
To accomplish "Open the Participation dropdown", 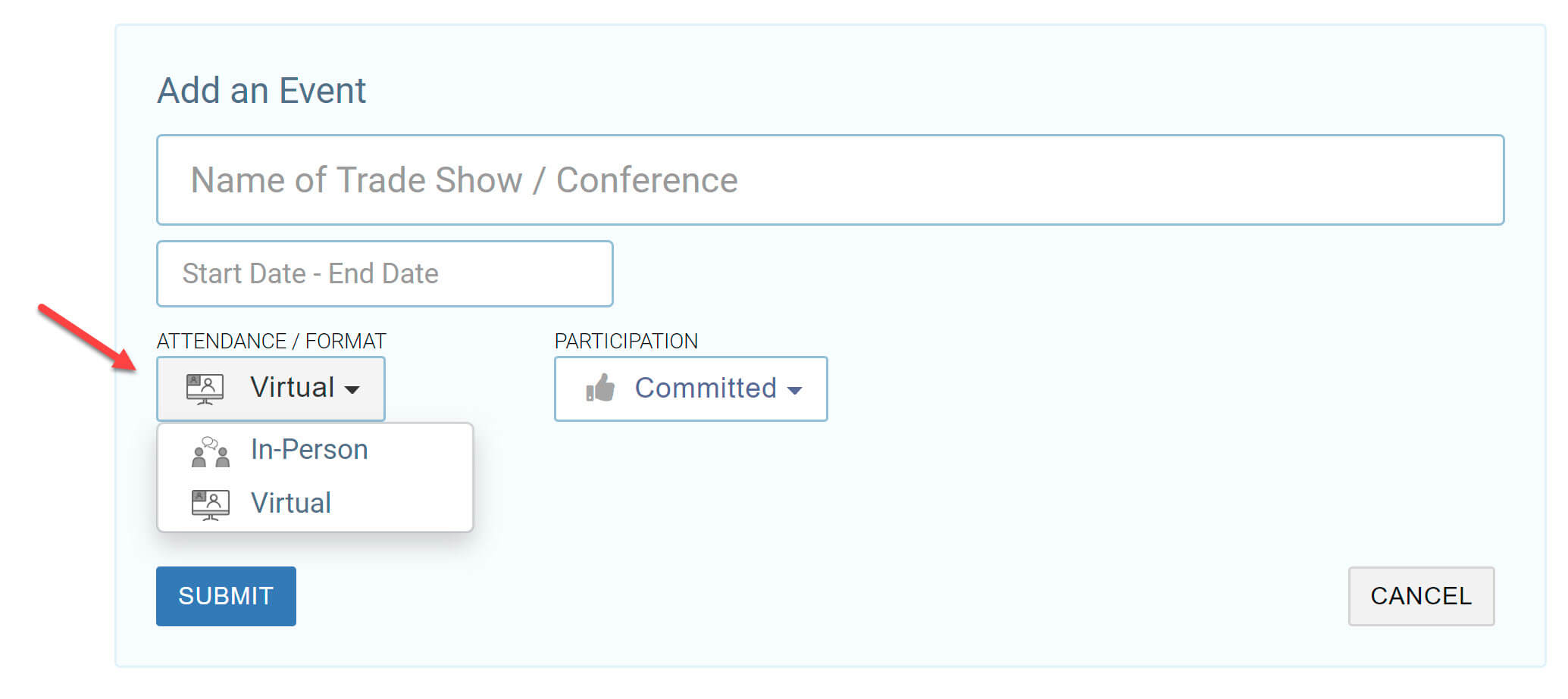I will point(690,389).
